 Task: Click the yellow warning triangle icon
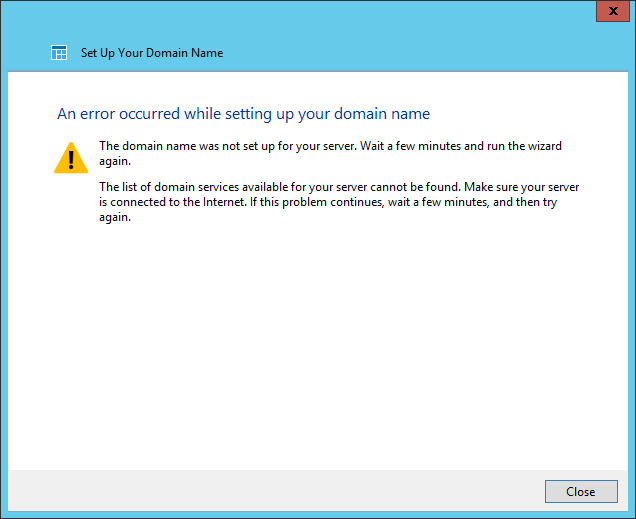coord(71,158)
